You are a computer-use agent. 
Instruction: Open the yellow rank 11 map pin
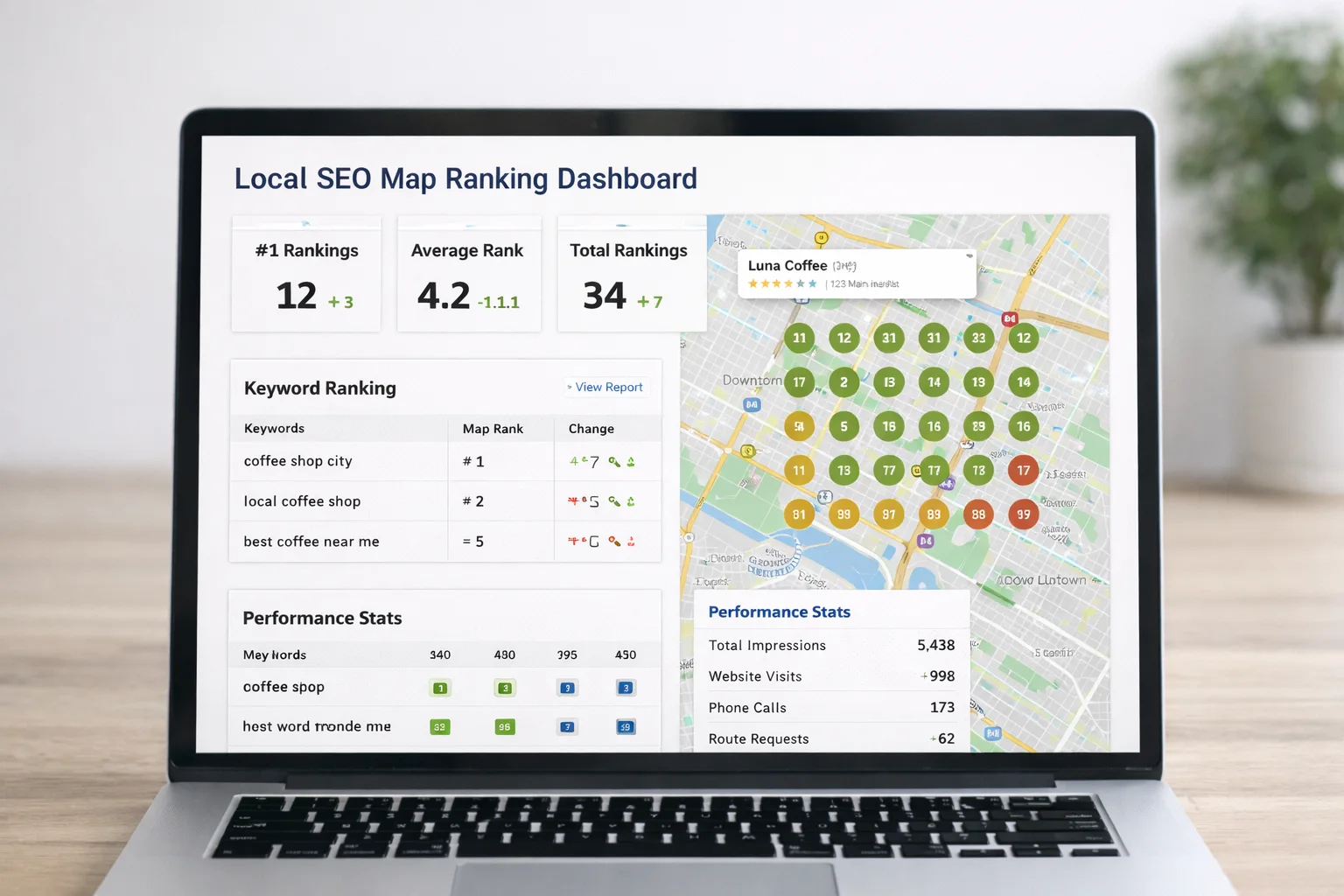tap(799, 470)
